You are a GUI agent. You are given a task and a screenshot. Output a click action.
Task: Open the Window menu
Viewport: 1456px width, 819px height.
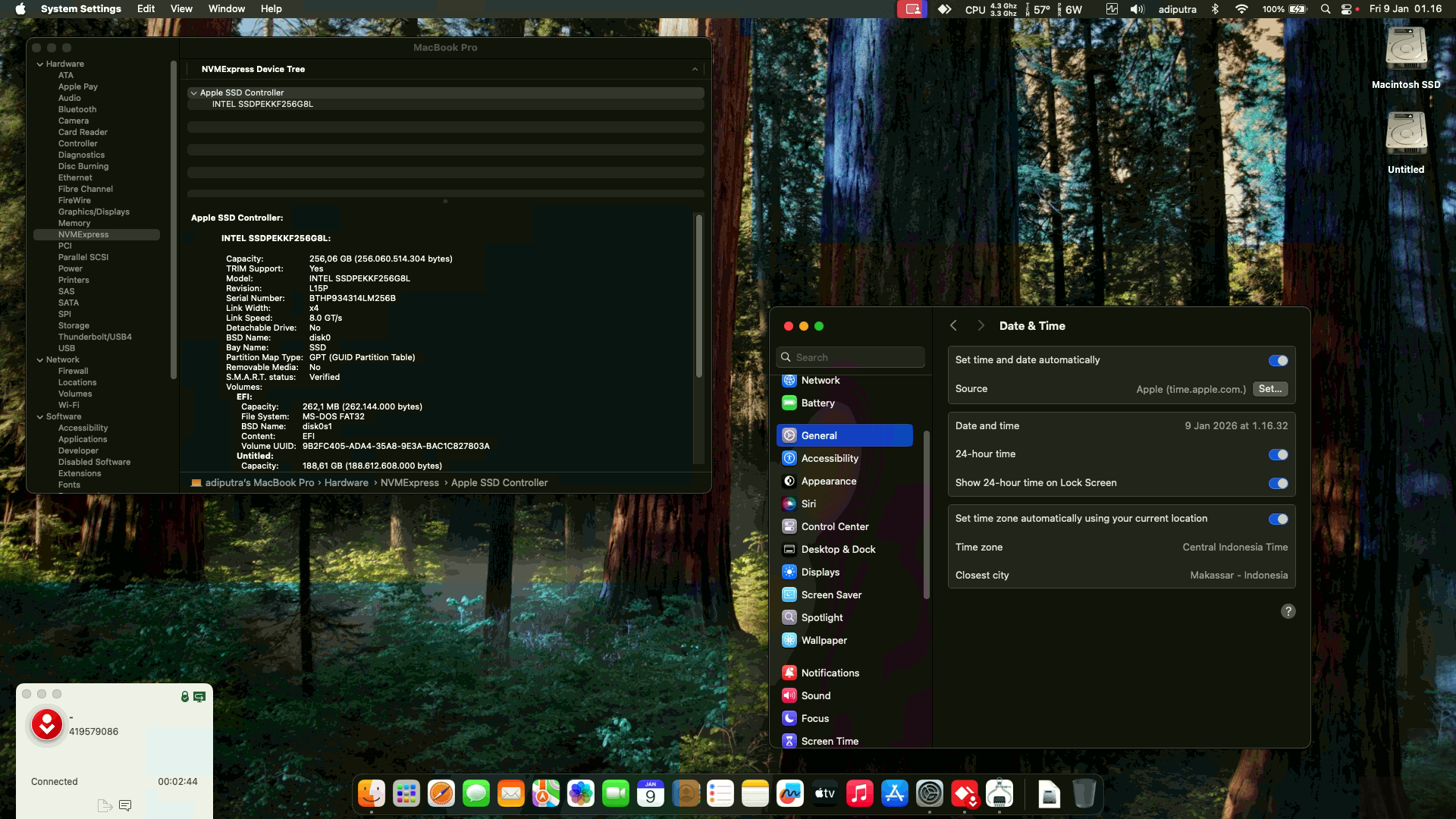point(226,9)
